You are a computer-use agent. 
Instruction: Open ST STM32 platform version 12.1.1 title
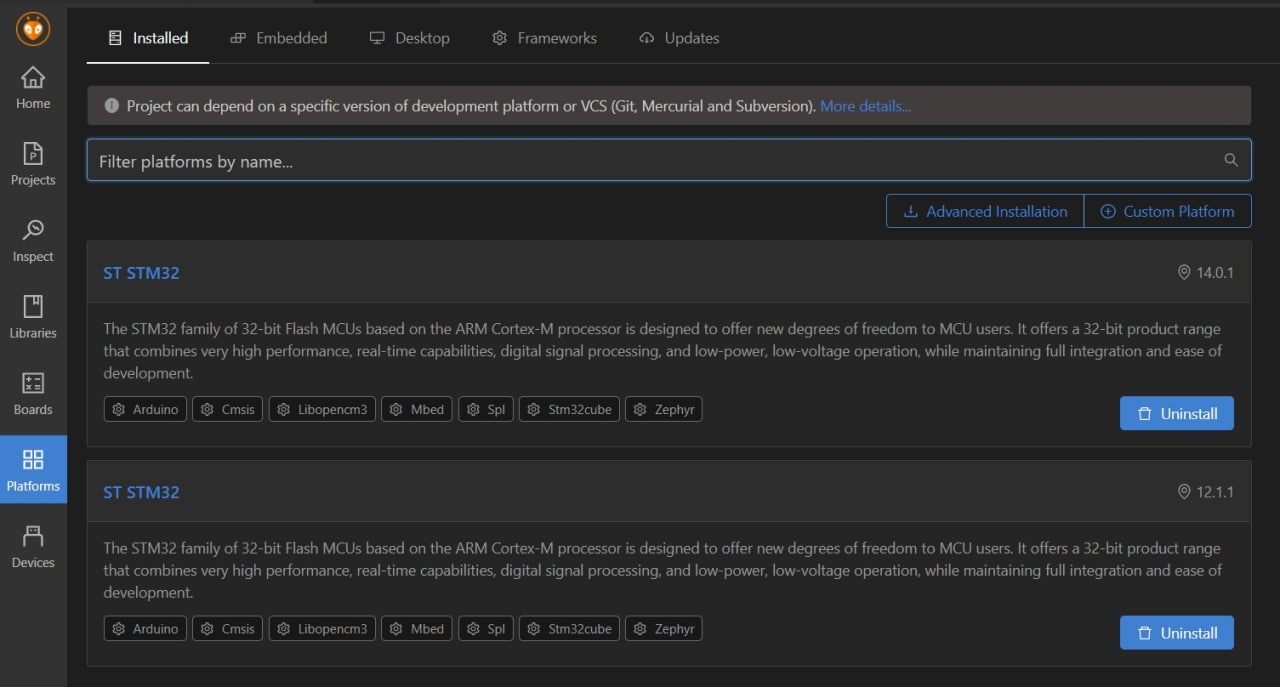pyautogui.click(x=141, y=492)
